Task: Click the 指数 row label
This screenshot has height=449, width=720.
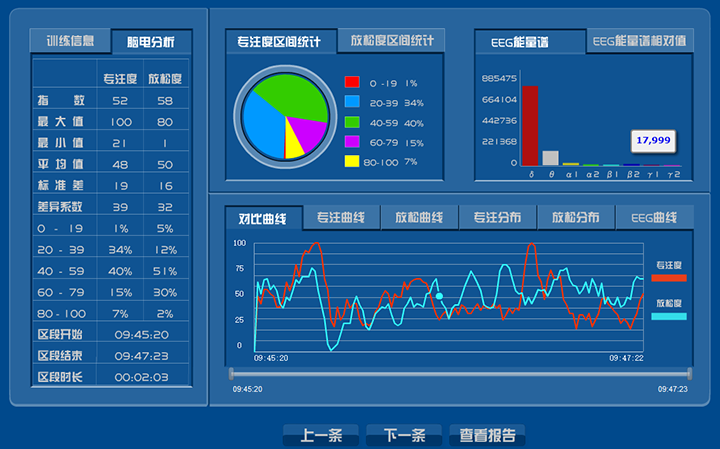Action: tap(61, 100)
